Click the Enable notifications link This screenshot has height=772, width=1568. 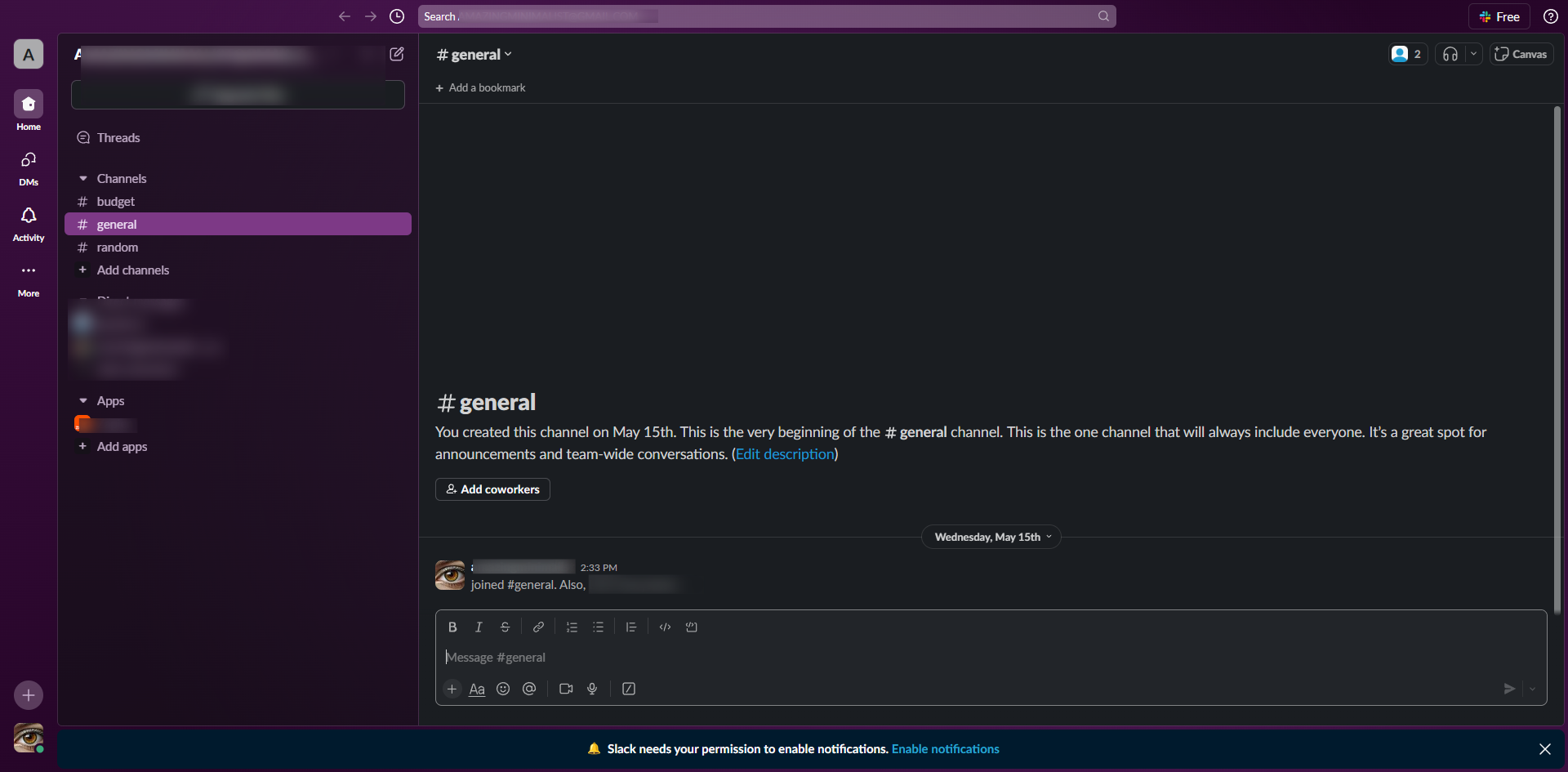point(945,749)
